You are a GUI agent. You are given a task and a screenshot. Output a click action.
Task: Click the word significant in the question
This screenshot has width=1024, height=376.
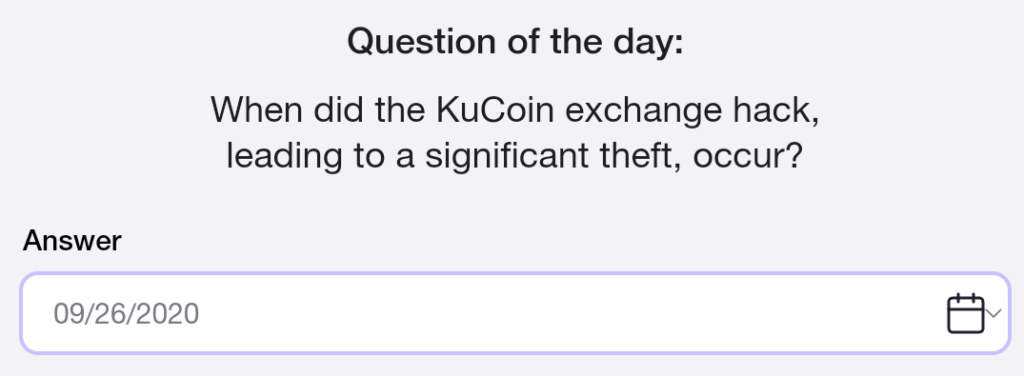(x=507, y=157)
